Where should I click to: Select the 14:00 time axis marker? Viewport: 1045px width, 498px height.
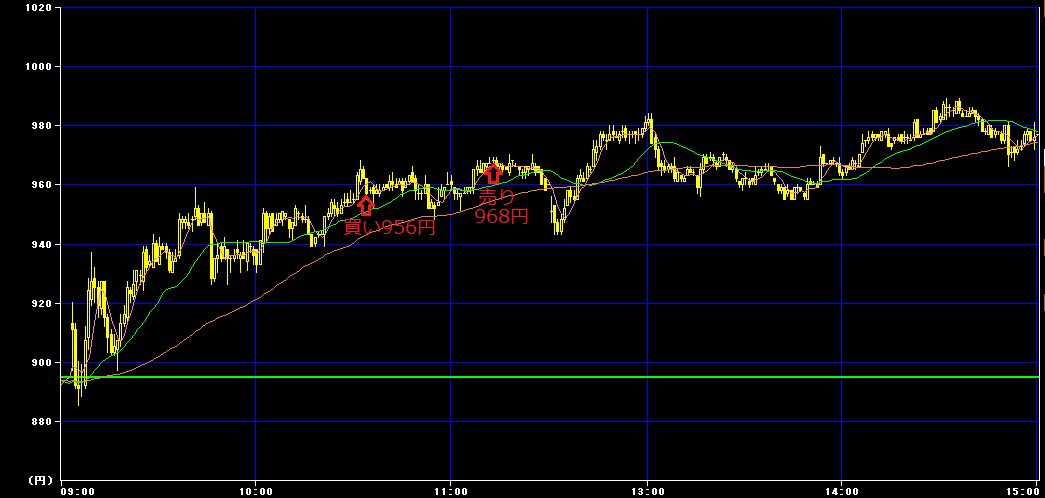(841, 492)
